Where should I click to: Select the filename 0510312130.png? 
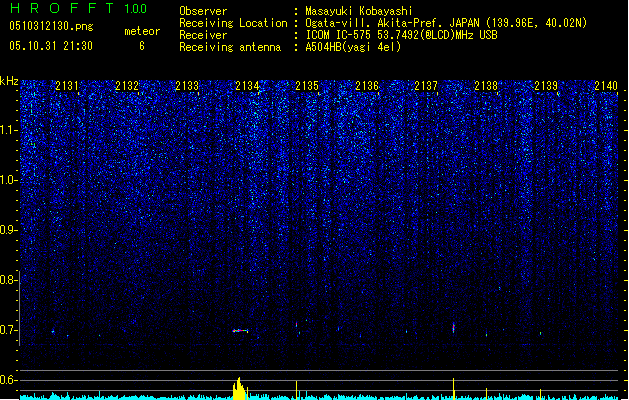pyautogui.click(x=51, y=26)
